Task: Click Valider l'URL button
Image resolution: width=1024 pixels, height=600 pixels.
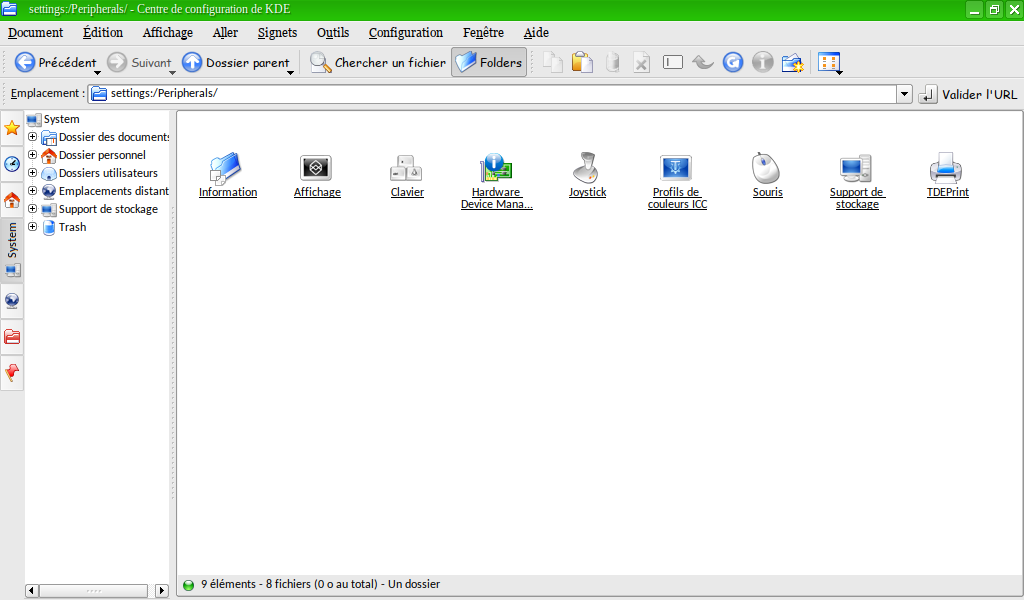Action: tap(968, 94)
